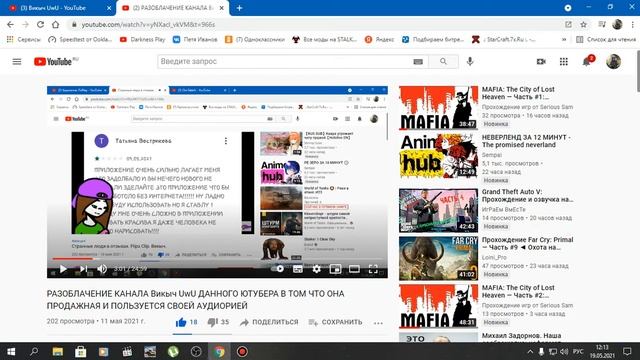This screenshot has height=360, width=640.
Task: Seek on the video progress bar
Action: [217, 259]
